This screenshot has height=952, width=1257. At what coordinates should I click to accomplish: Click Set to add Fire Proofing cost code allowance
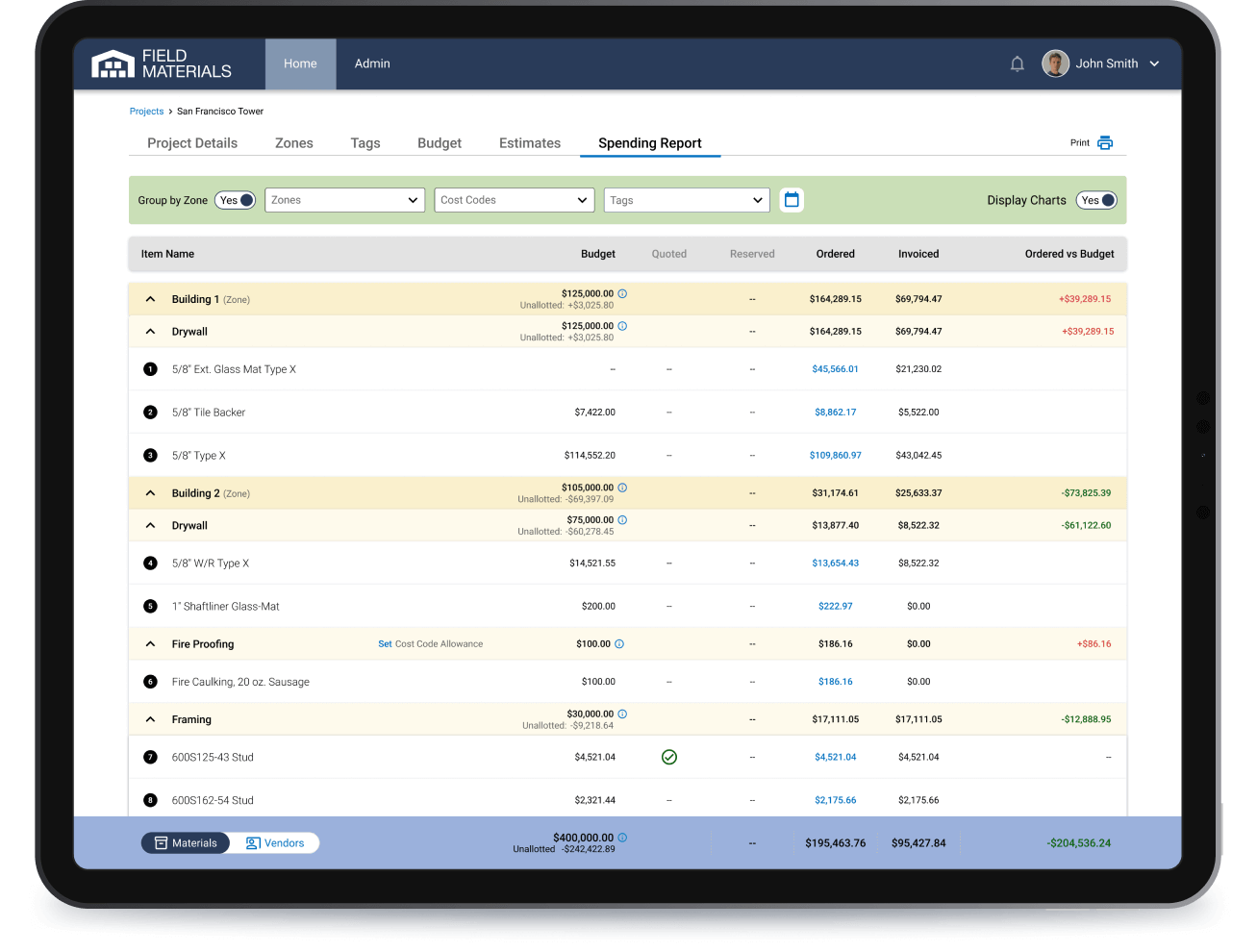pyautogui.click(x=385, y=643)
